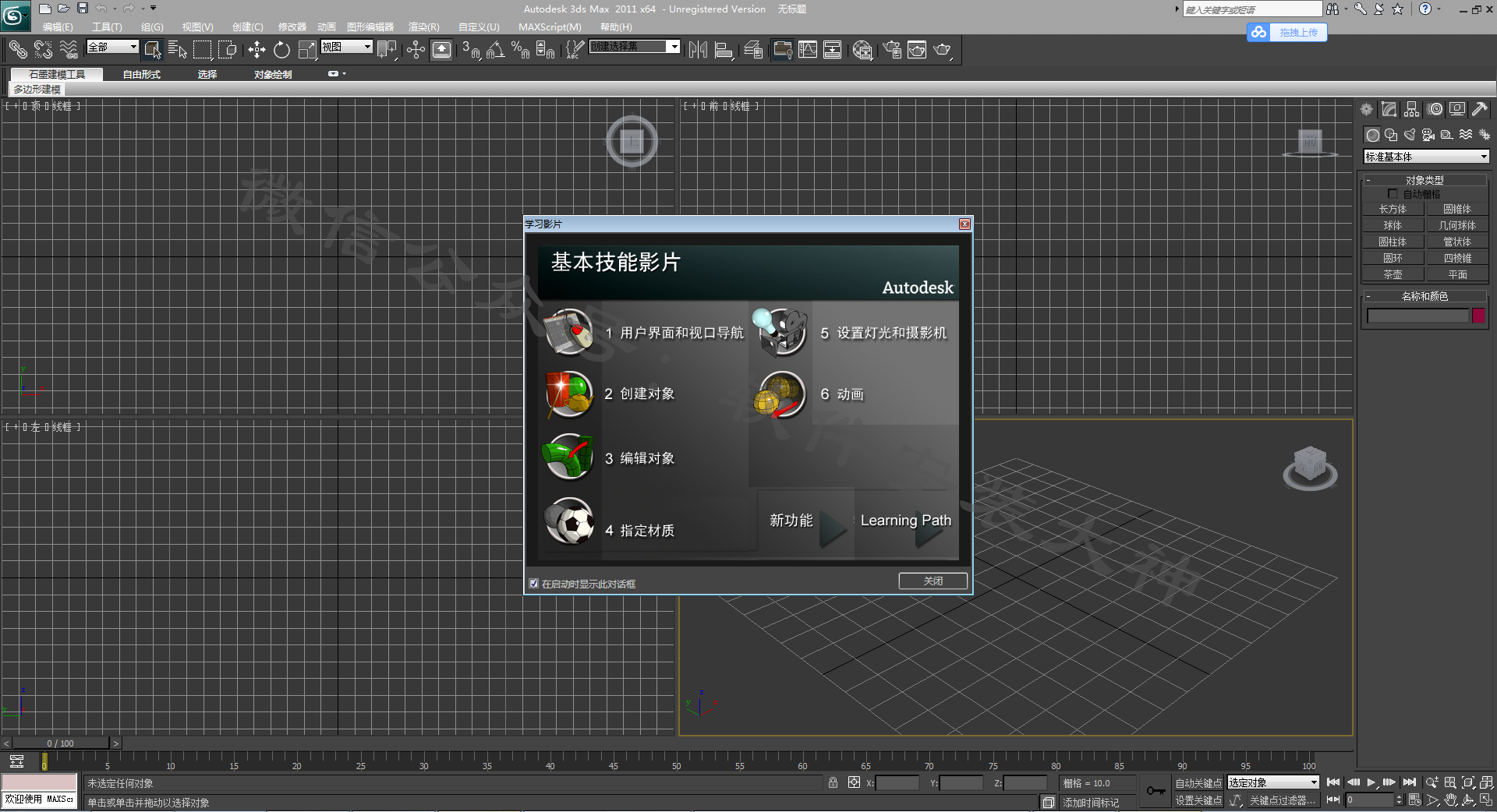Click the Use Pivot Point Center icon
This screenshot has width=1497, height=812.
(x=387, y=50)
